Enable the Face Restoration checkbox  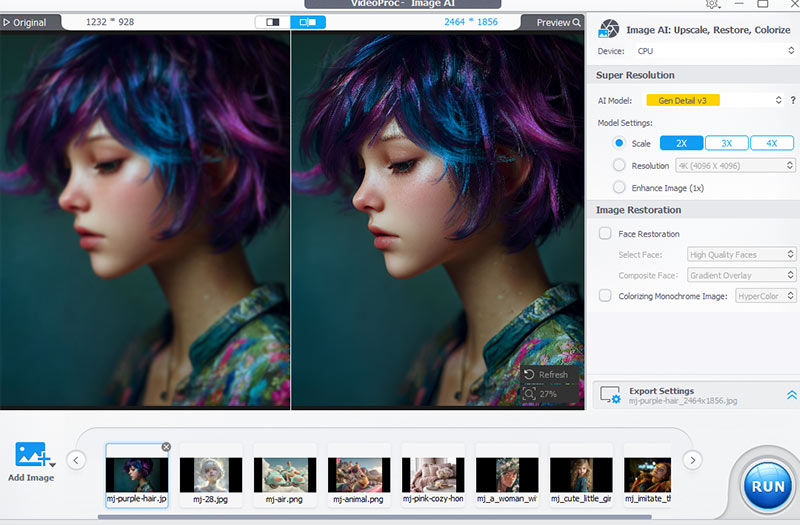[x=605, y=233]
